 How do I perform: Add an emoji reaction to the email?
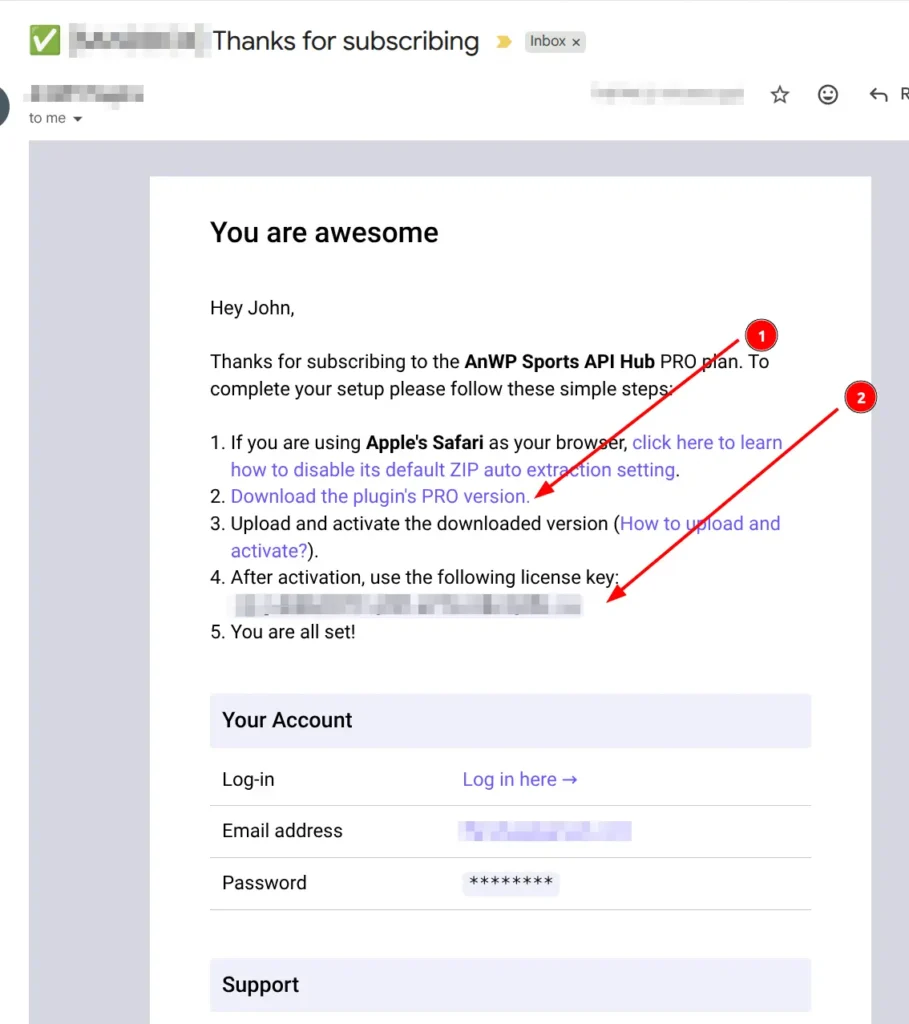(827, 95)
